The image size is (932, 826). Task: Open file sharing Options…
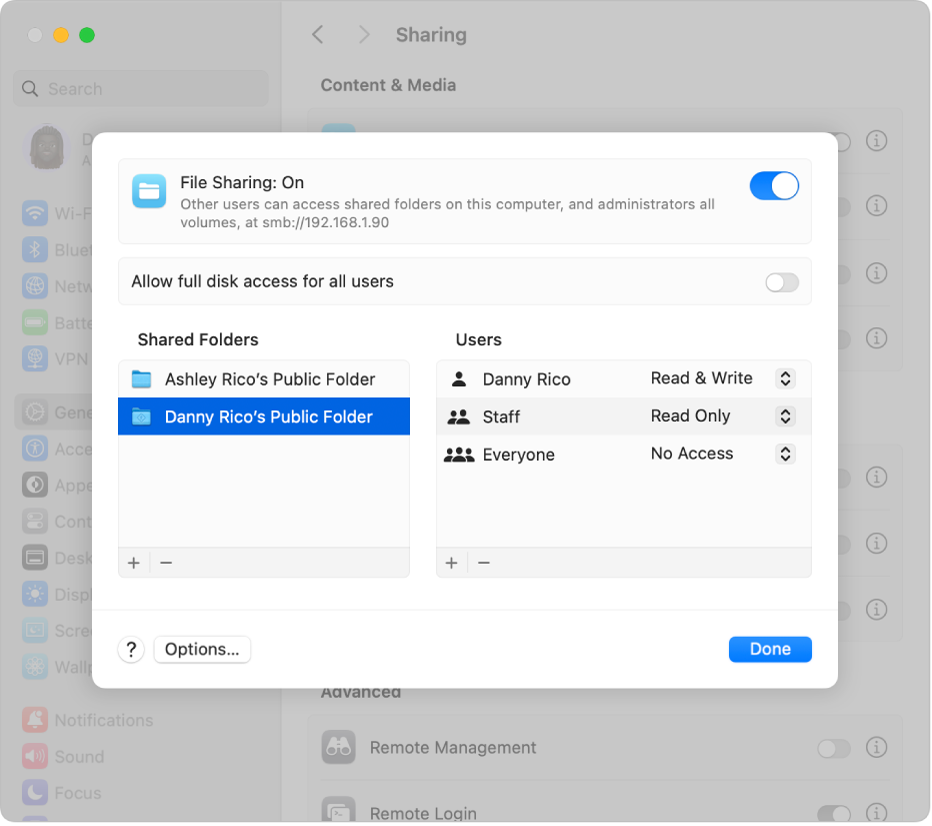click(202, 650)
